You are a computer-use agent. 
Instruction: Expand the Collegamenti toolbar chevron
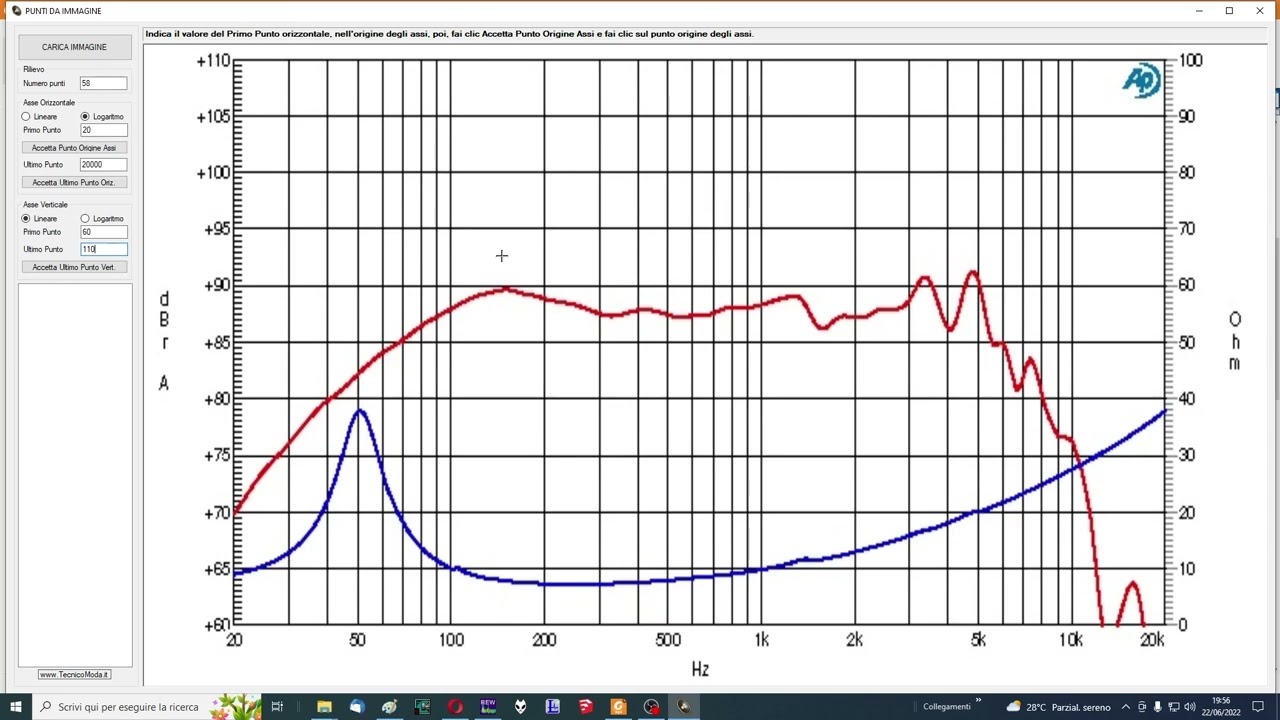[x=979, y=701]
